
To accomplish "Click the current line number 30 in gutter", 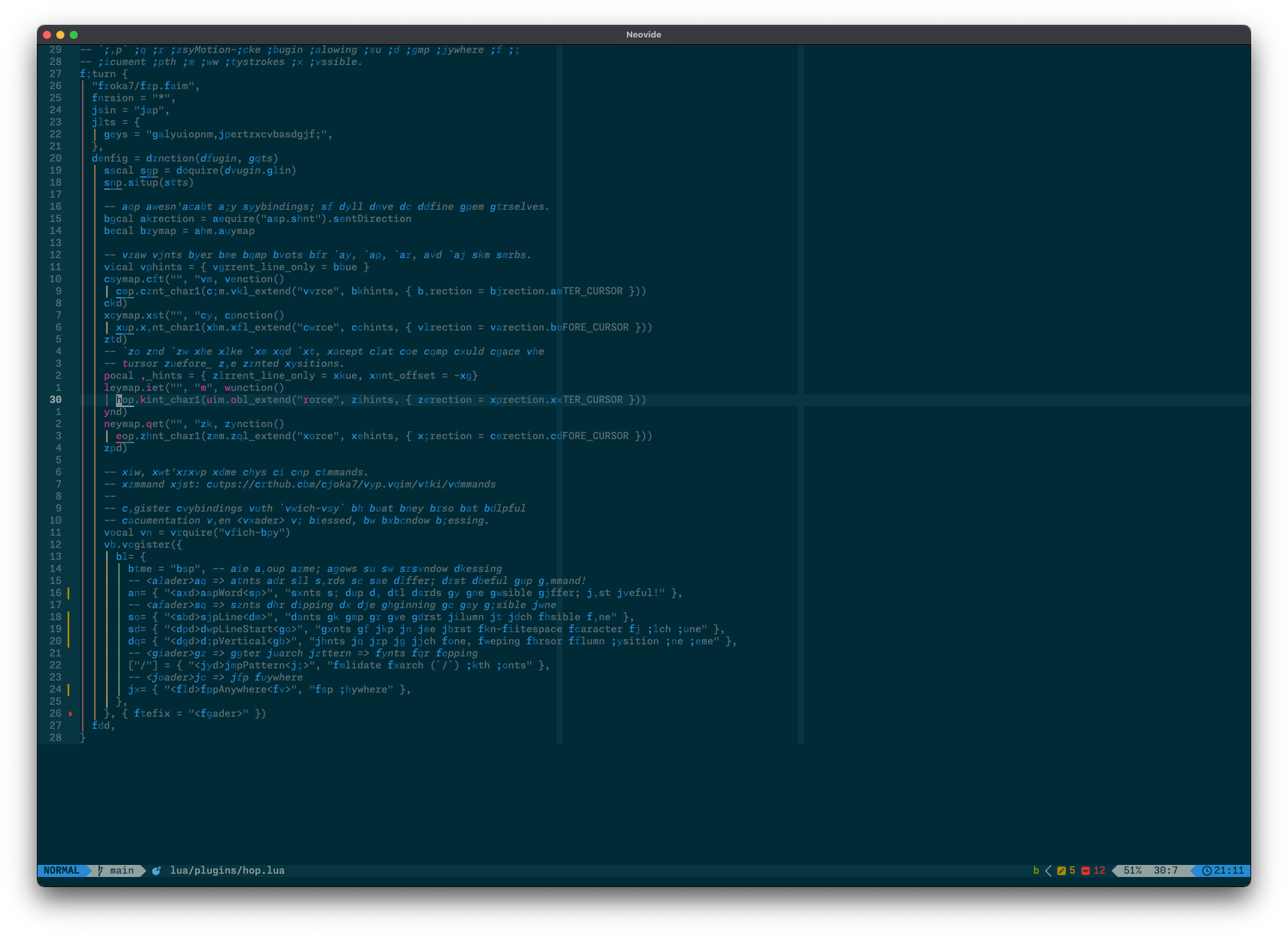I will pyautogui.click(x=55, y=400).
